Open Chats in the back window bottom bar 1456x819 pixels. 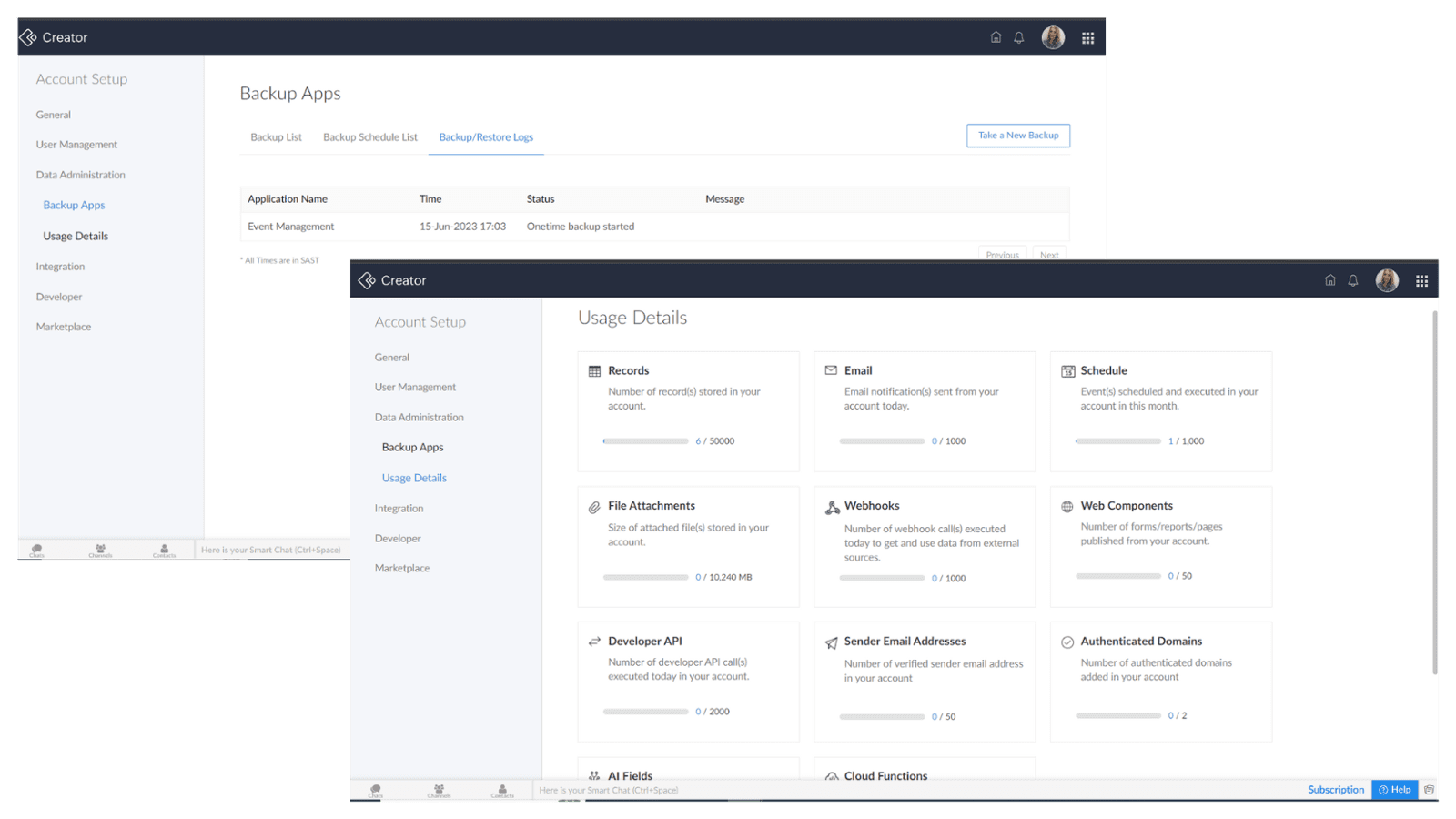click(x=36, y=550)
